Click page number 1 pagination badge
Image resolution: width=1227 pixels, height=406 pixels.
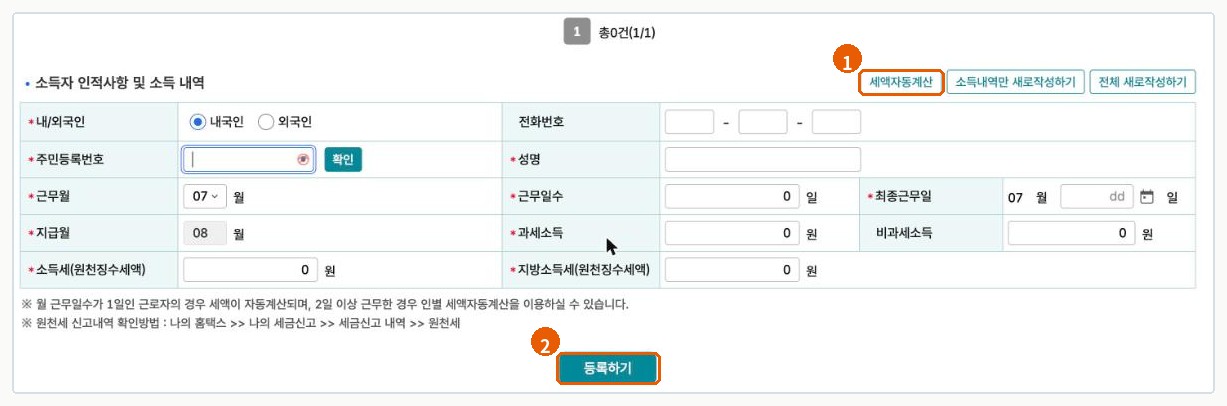click(x=577, y=32)
